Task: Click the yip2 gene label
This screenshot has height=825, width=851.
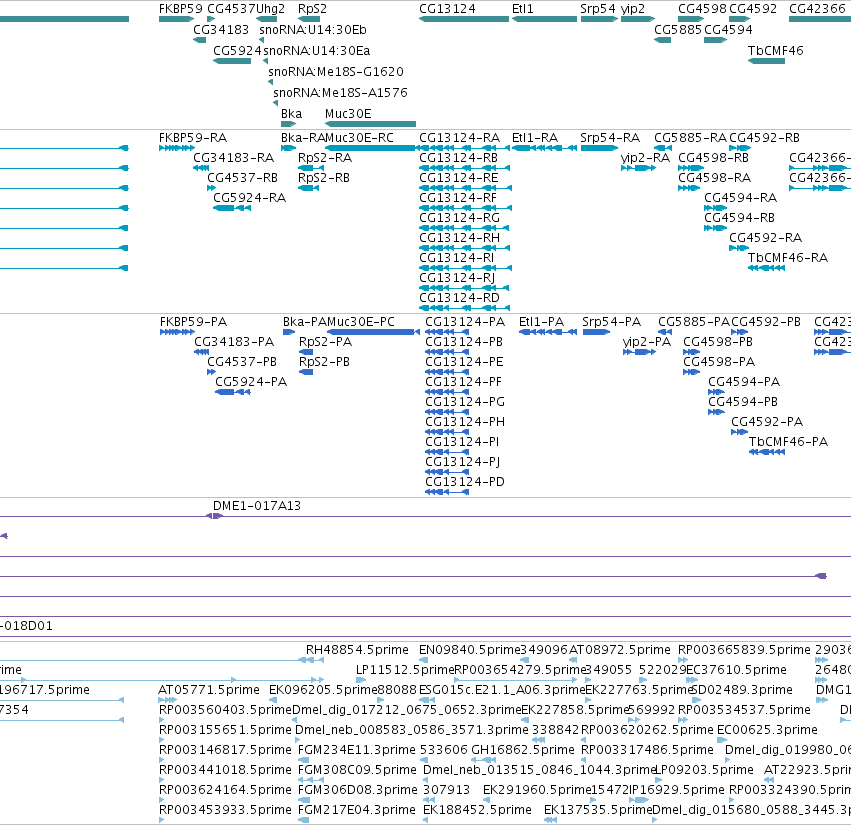Action: click(x=633, y=9)
